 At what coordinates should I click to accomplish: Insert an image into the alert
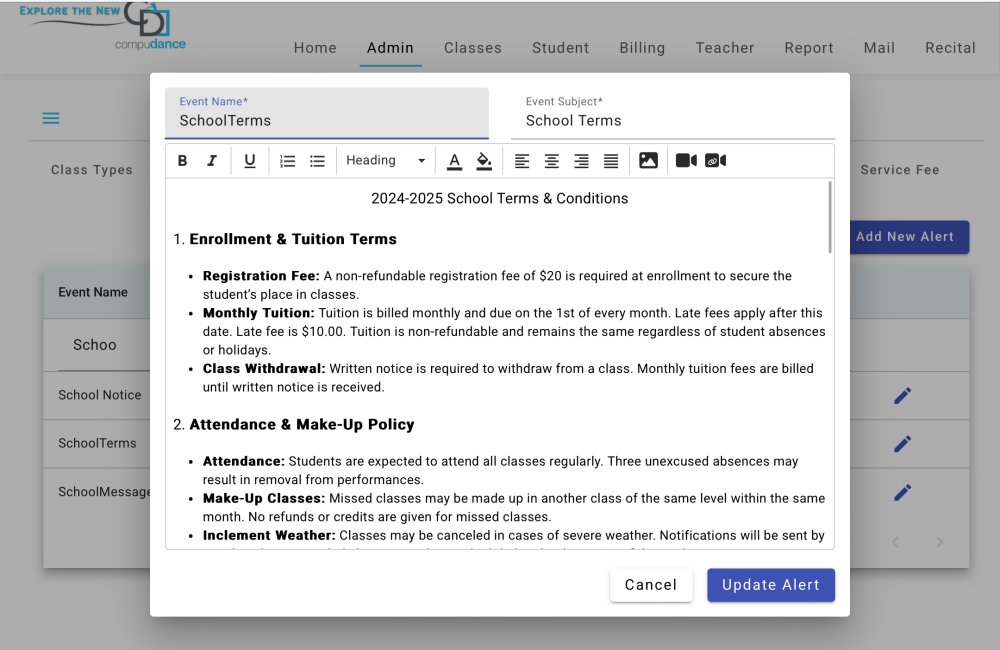(x=648, y=161)
